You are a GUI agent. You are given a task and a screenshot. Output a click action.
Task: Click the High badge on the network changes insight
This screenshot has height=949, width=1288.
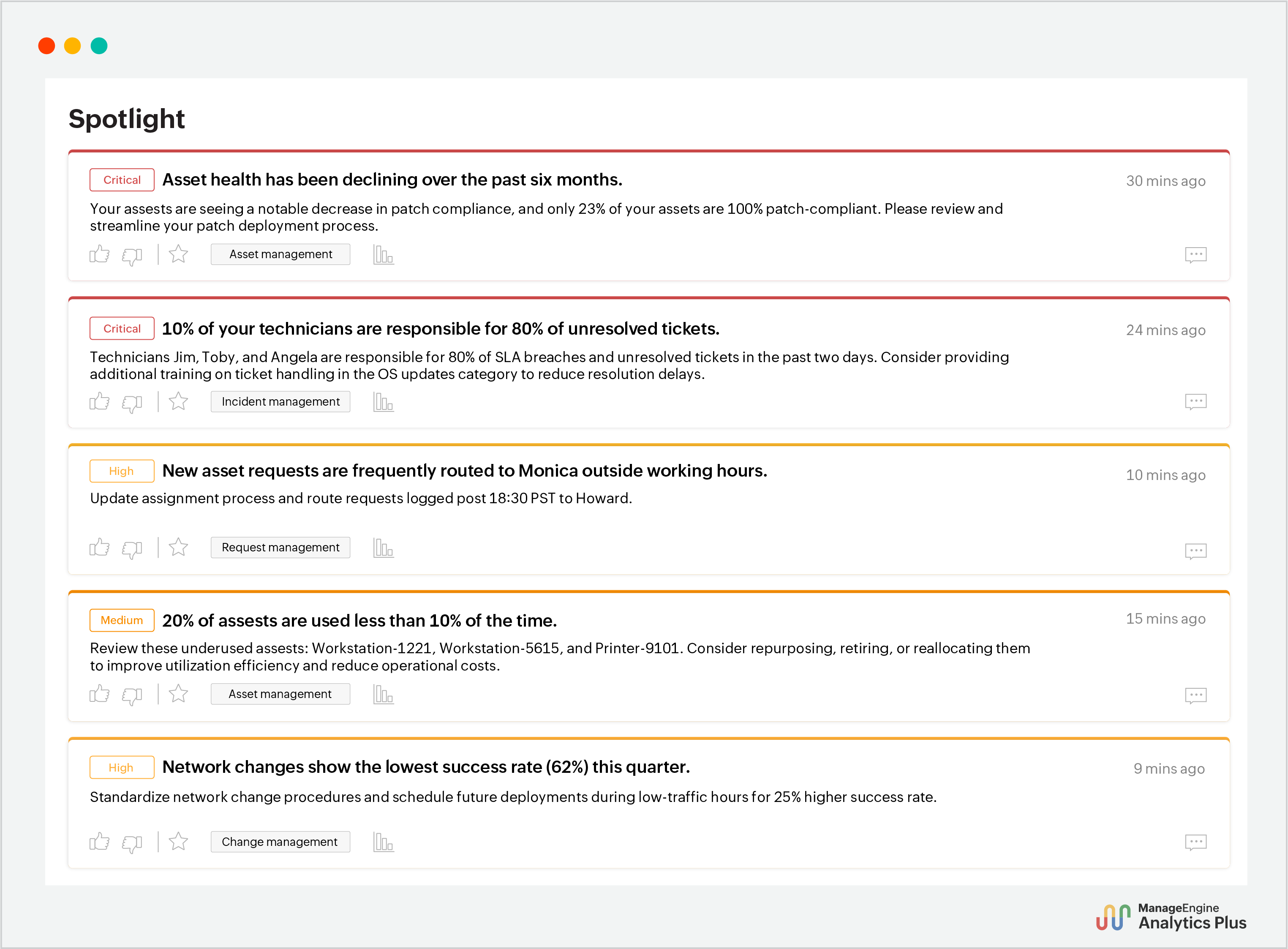pos(122,767)
